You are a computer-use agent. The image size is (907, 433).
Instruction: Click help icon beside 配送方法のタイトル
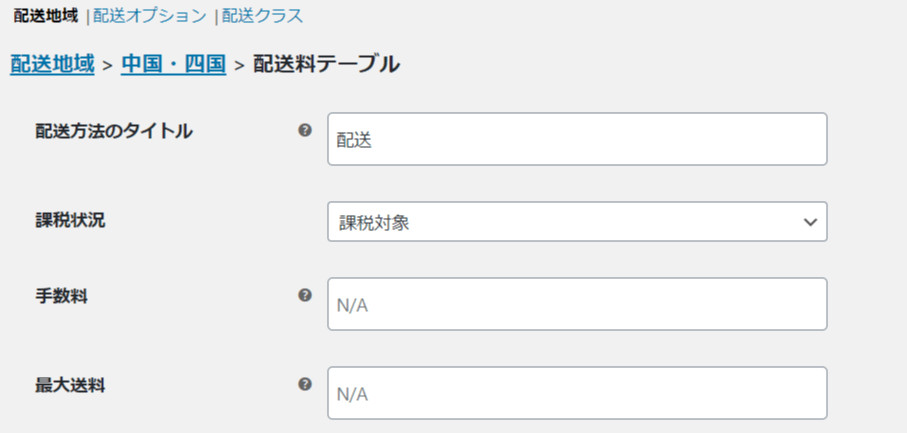coord(305,131)
